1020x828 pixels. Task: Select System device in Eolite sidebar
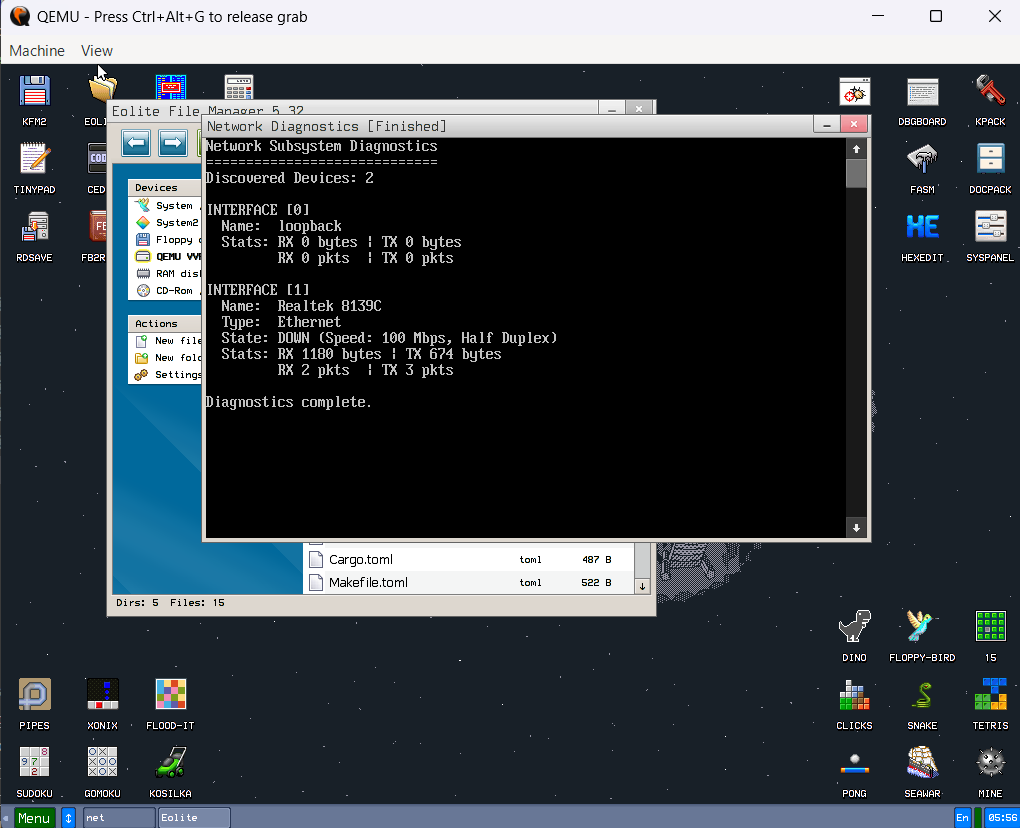[x=168, y=206]
